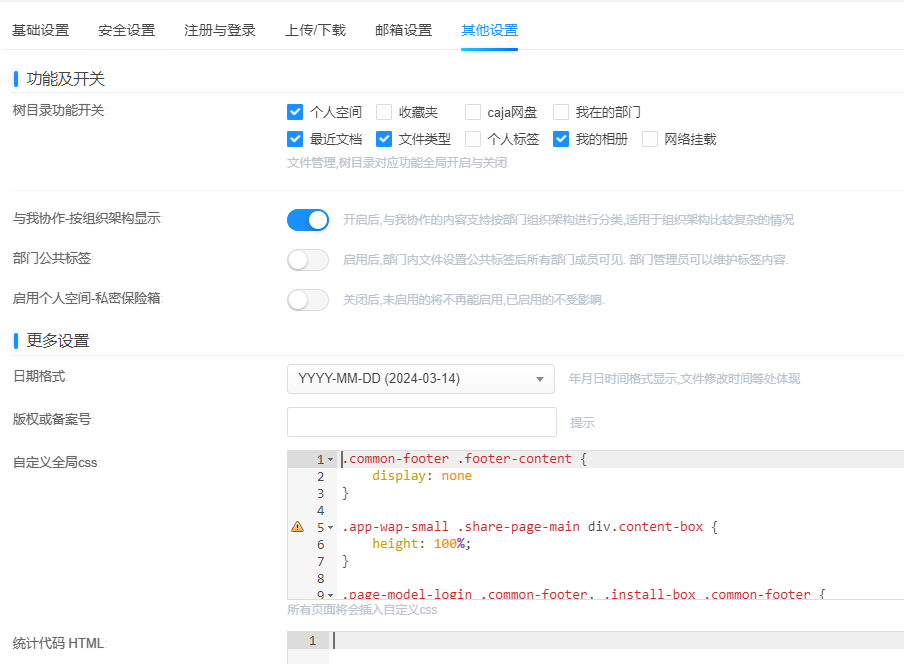
Task: Click the 版权或备案号 input field
Action: (421, 422)
